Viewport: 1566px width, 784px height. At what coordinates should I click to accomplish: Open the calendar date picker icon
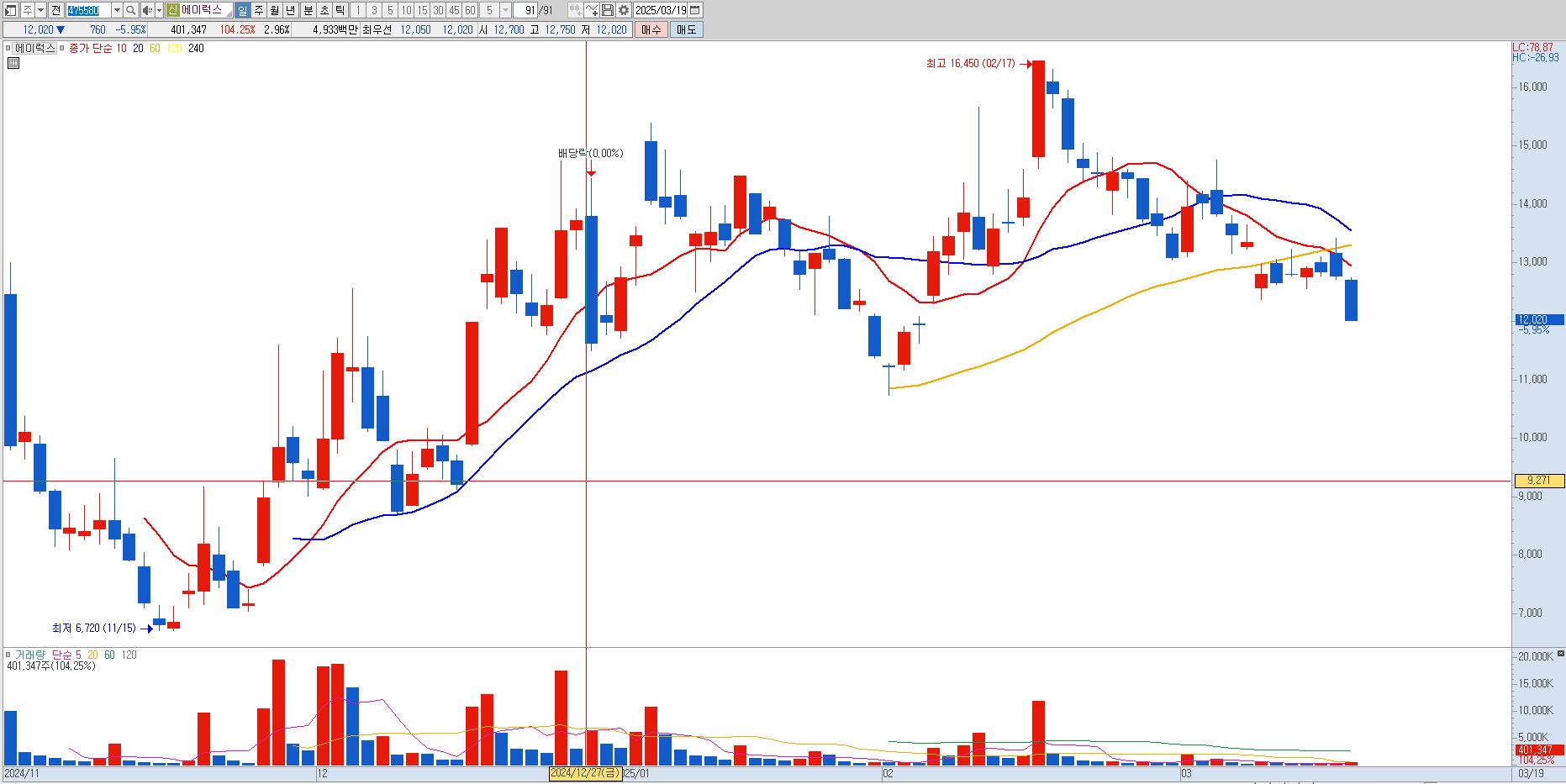695,10
